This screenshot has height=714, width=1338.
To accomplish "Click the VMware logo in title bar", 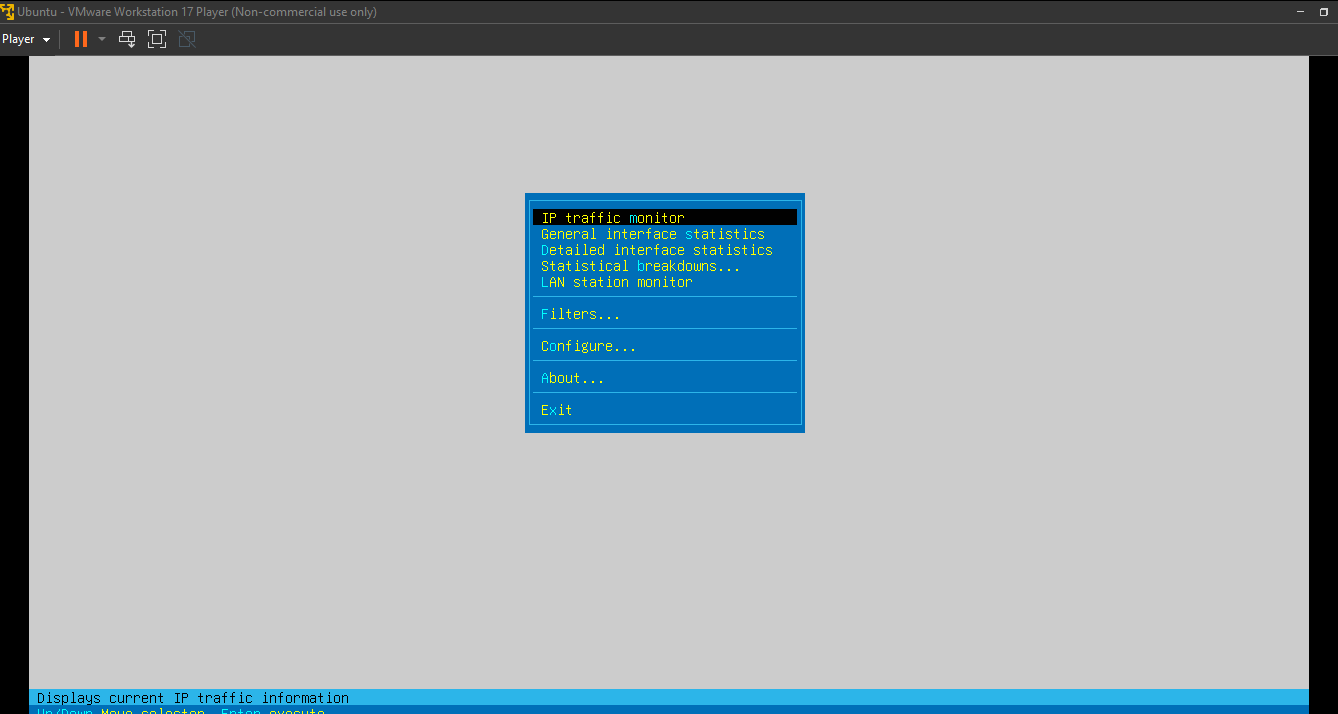I will point(7,12).
